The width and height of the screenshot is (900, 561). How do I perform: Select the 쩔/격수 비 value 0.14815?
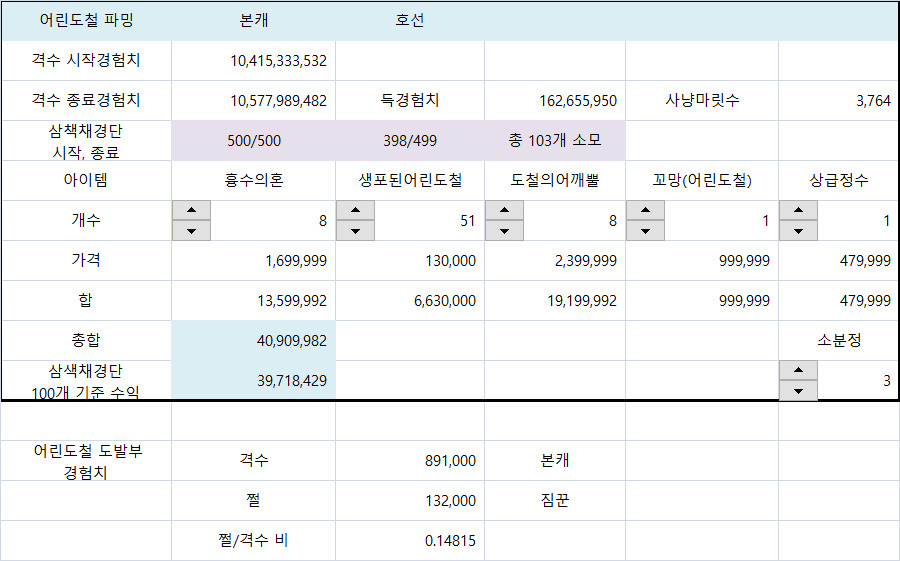click(410, 541)
